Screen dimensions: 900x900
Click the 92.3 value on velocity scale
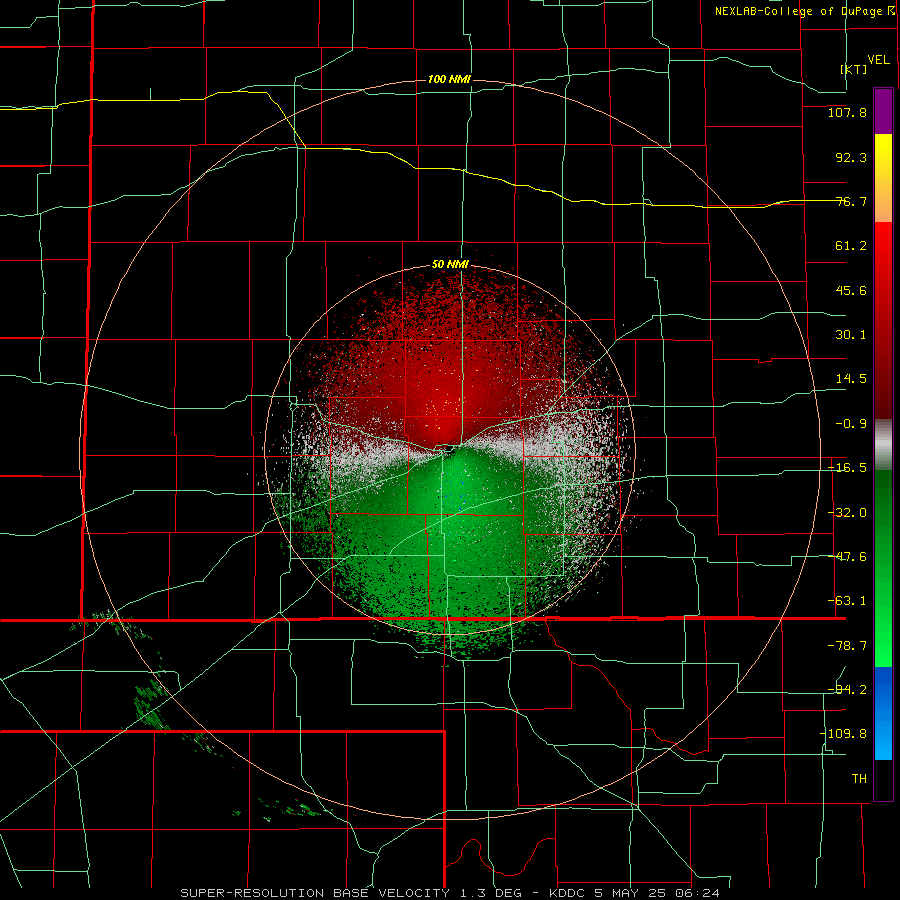[x=851, y=157]
